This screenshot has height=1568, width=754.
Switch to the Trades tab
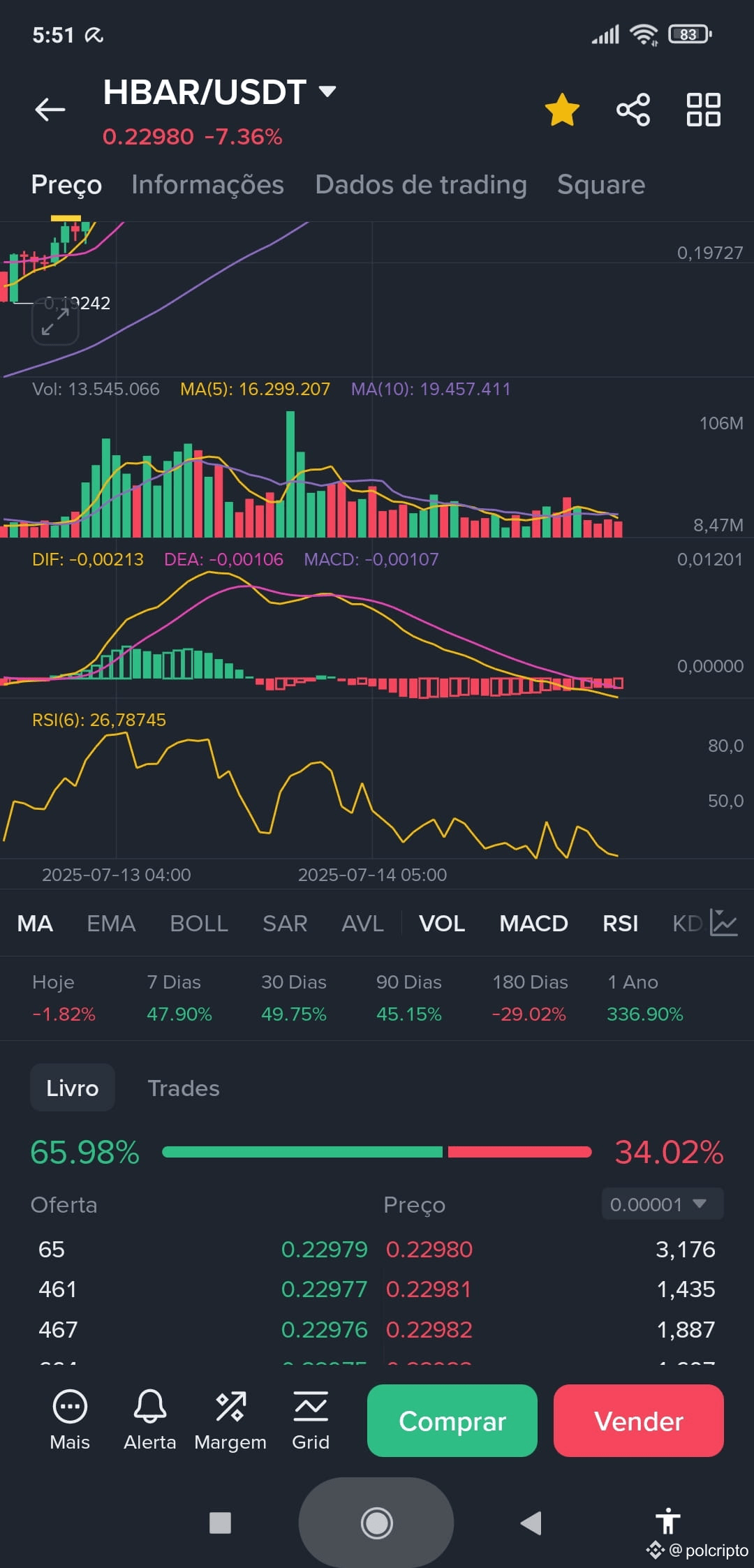click(184, 1088)
